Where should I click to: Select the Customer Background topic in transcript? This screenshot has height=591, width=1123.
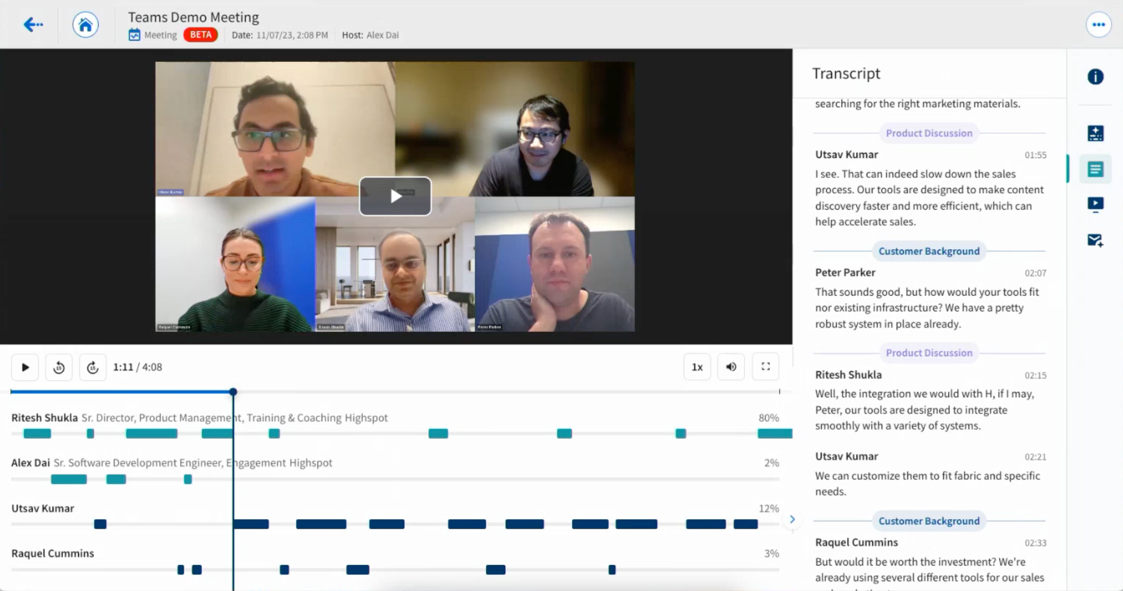tap(929, 251)
